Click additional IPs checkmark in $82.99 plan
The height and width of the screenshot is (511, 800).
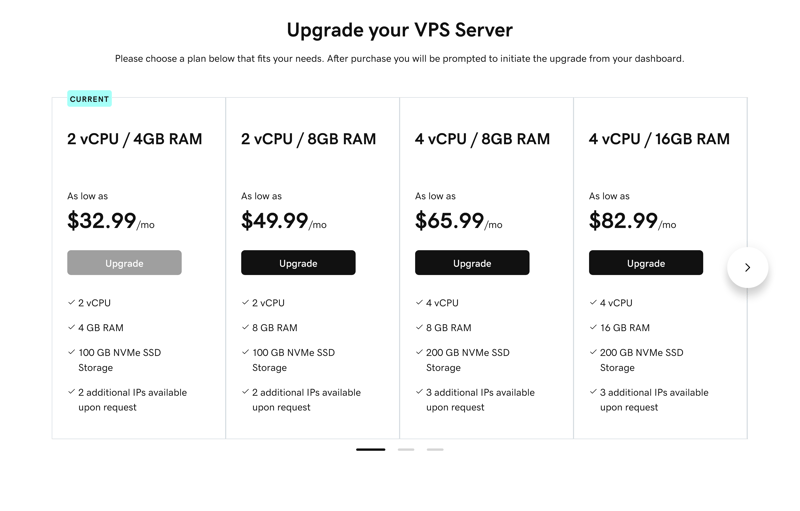coord(593,392)
